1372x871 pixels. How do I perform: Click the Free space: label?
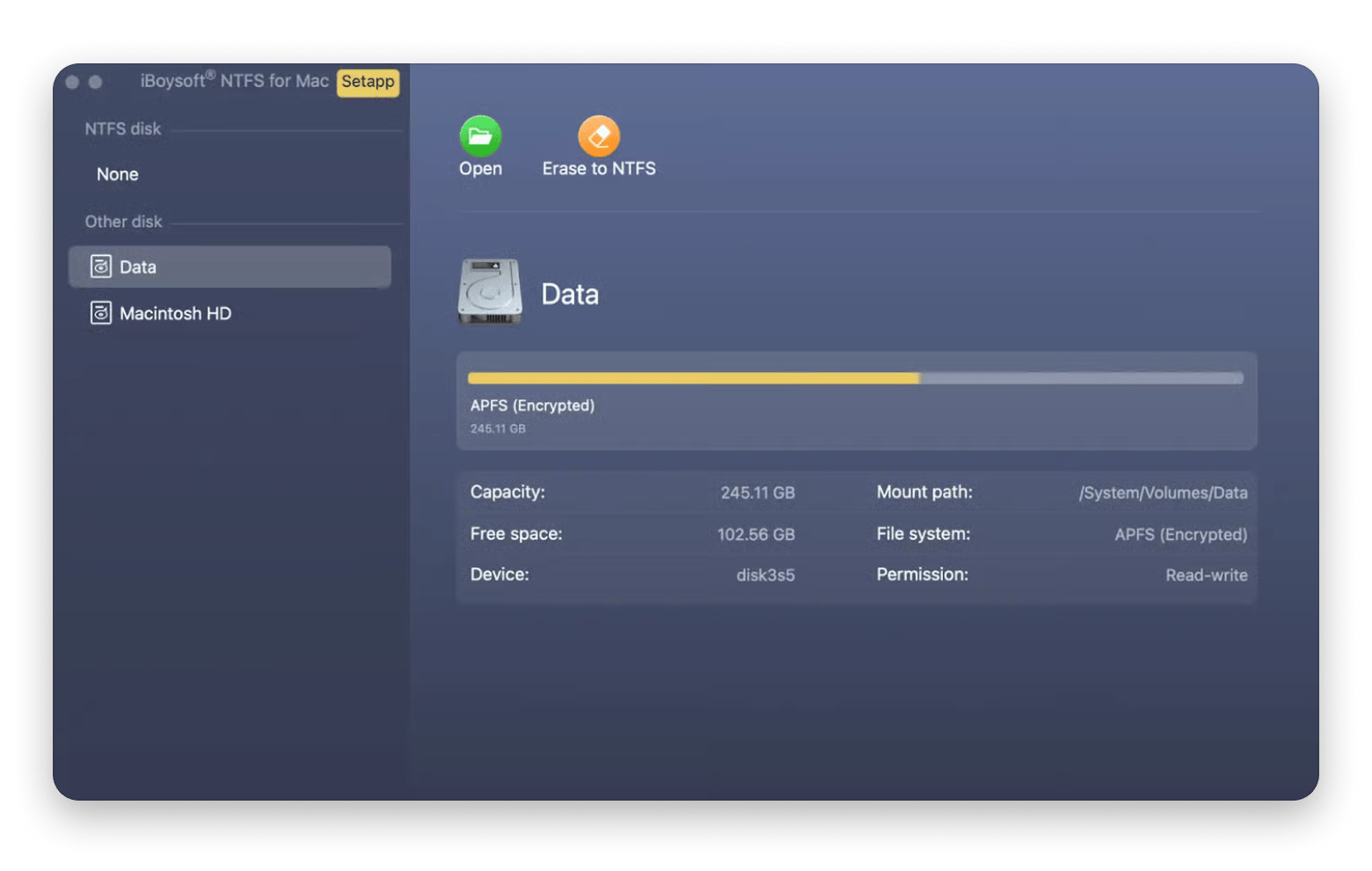click(516, 534)
